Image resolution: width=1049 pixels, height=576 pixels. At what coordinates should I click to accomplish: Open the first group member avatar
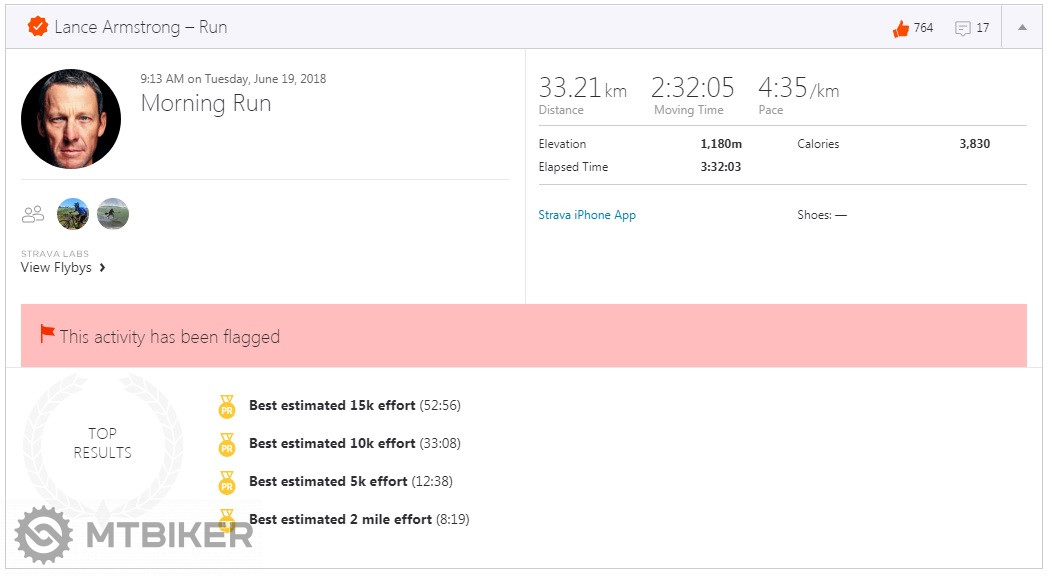click(73, 214)
